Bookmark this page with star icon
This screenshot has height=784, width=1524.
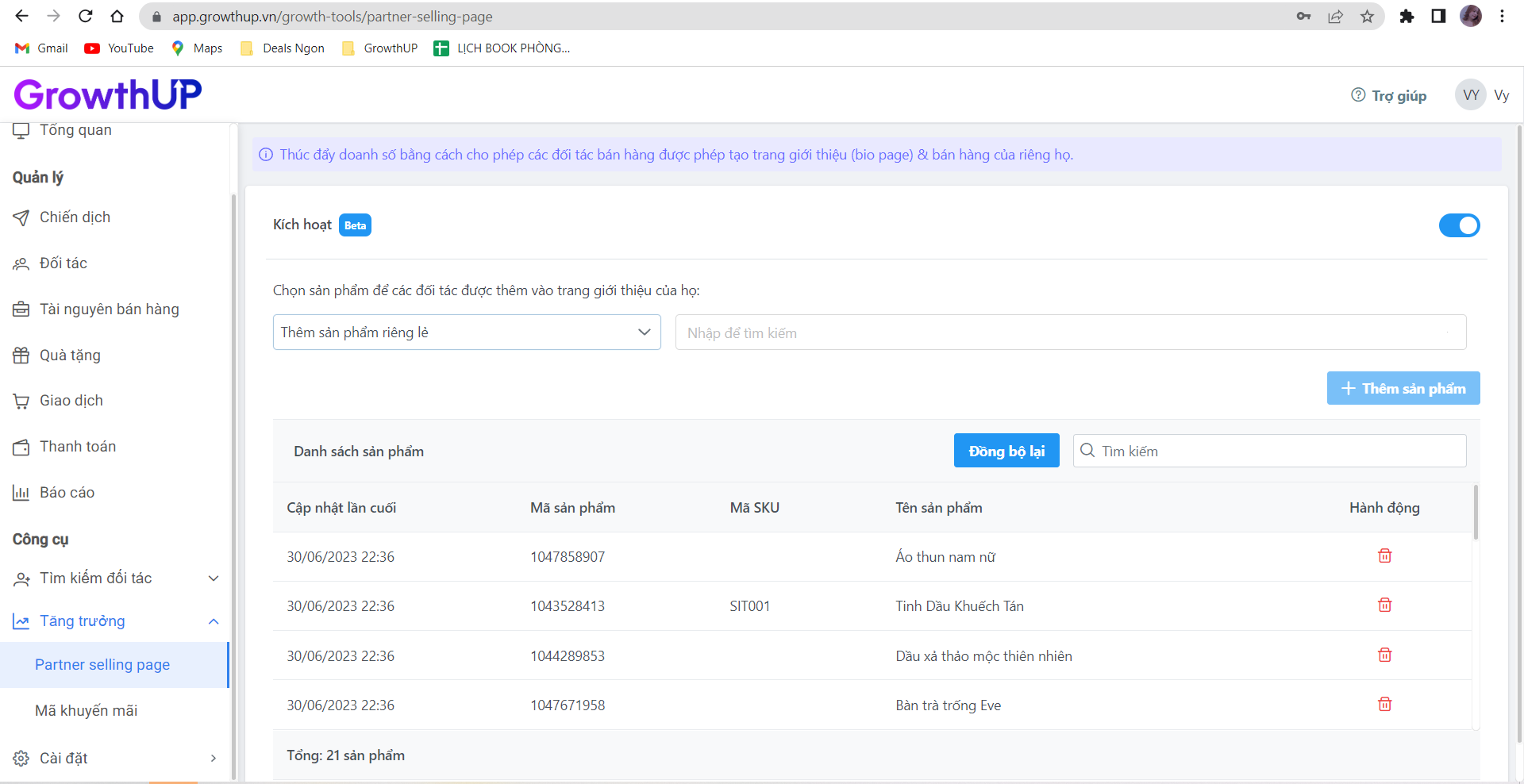coord(1367,17)
